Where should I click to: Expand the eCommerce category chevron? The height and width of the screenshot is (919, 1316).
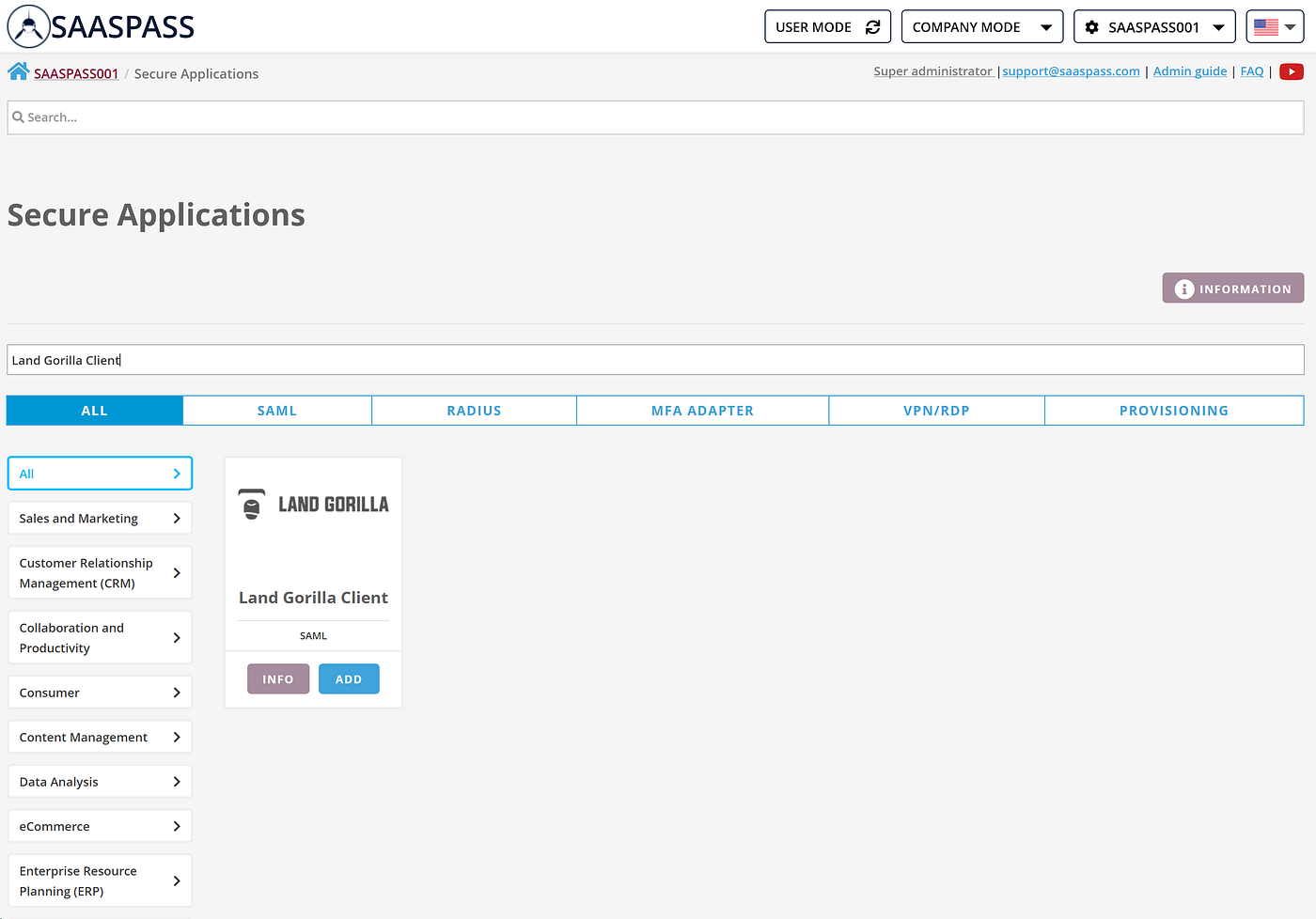(177, 827)
